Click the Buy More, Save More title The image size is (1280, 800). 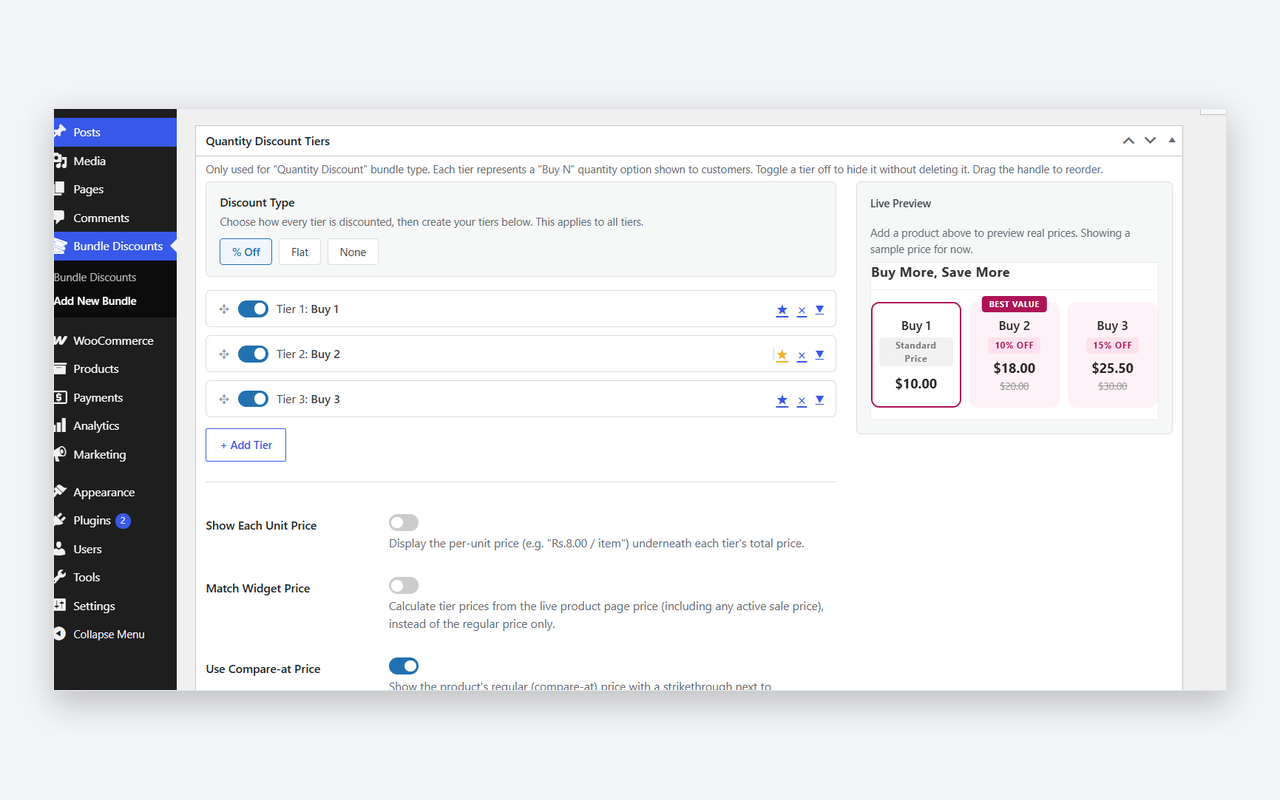coord(940,272)
